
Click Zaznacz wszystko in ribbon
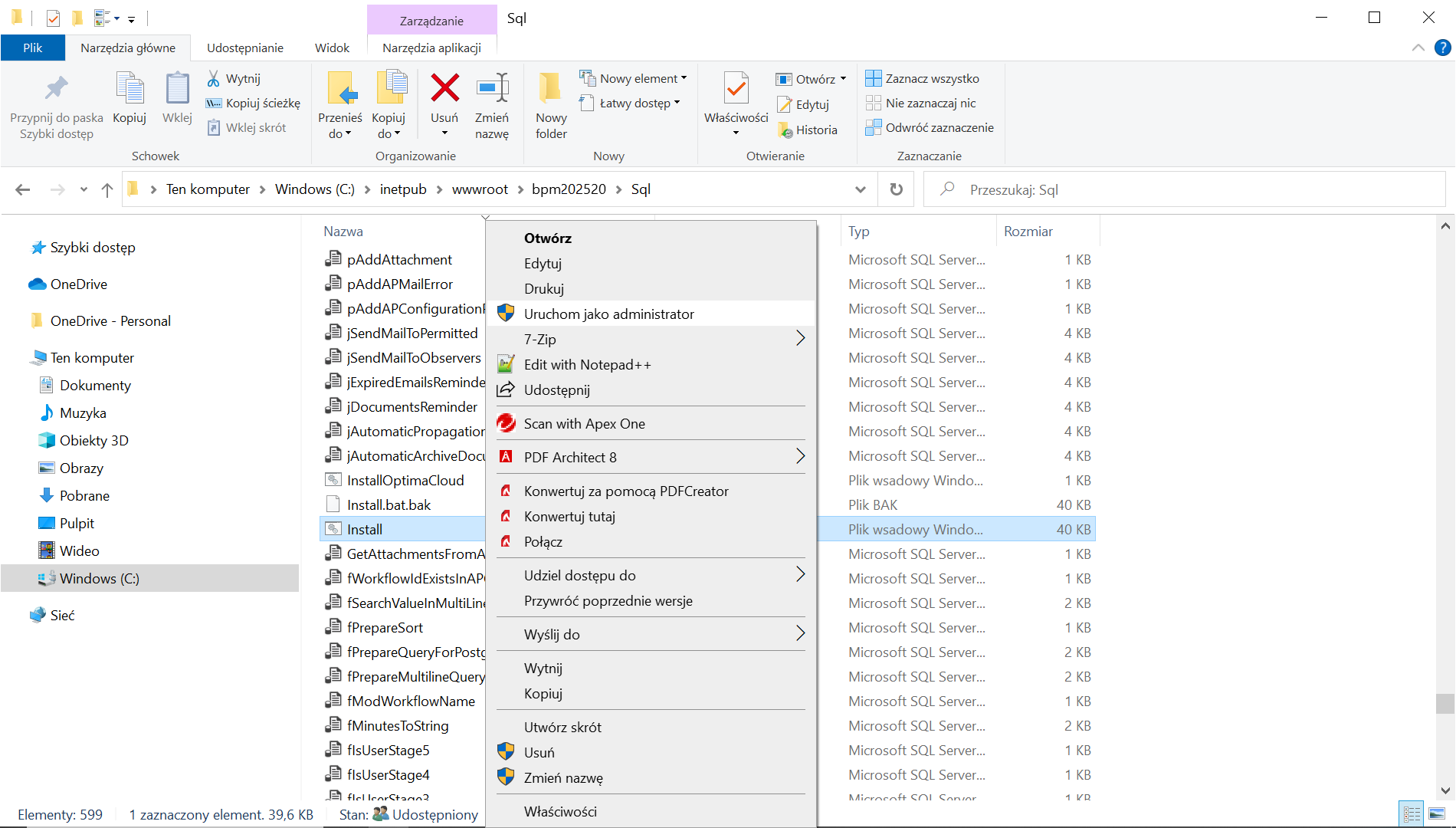(x=923, y=78)
